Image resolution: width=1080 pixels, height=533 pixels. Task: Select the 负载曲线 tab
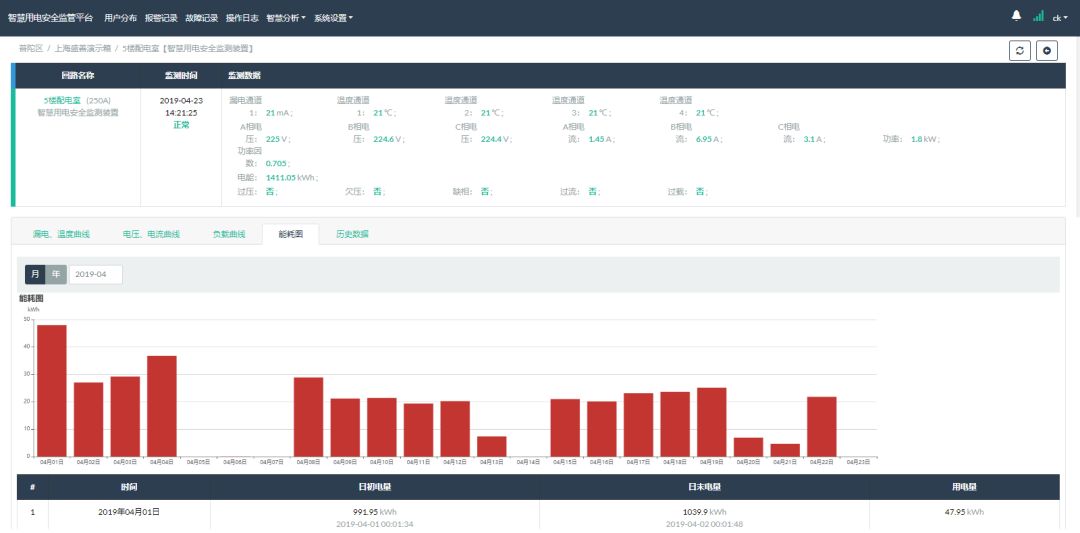point(228,234)
